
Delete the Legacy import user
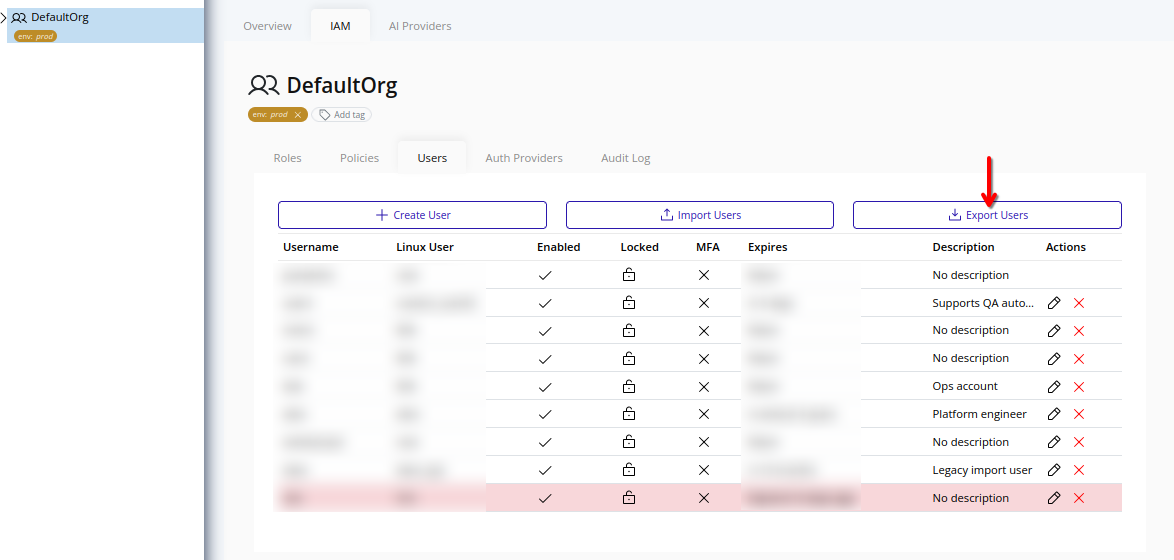[1079, 470]
